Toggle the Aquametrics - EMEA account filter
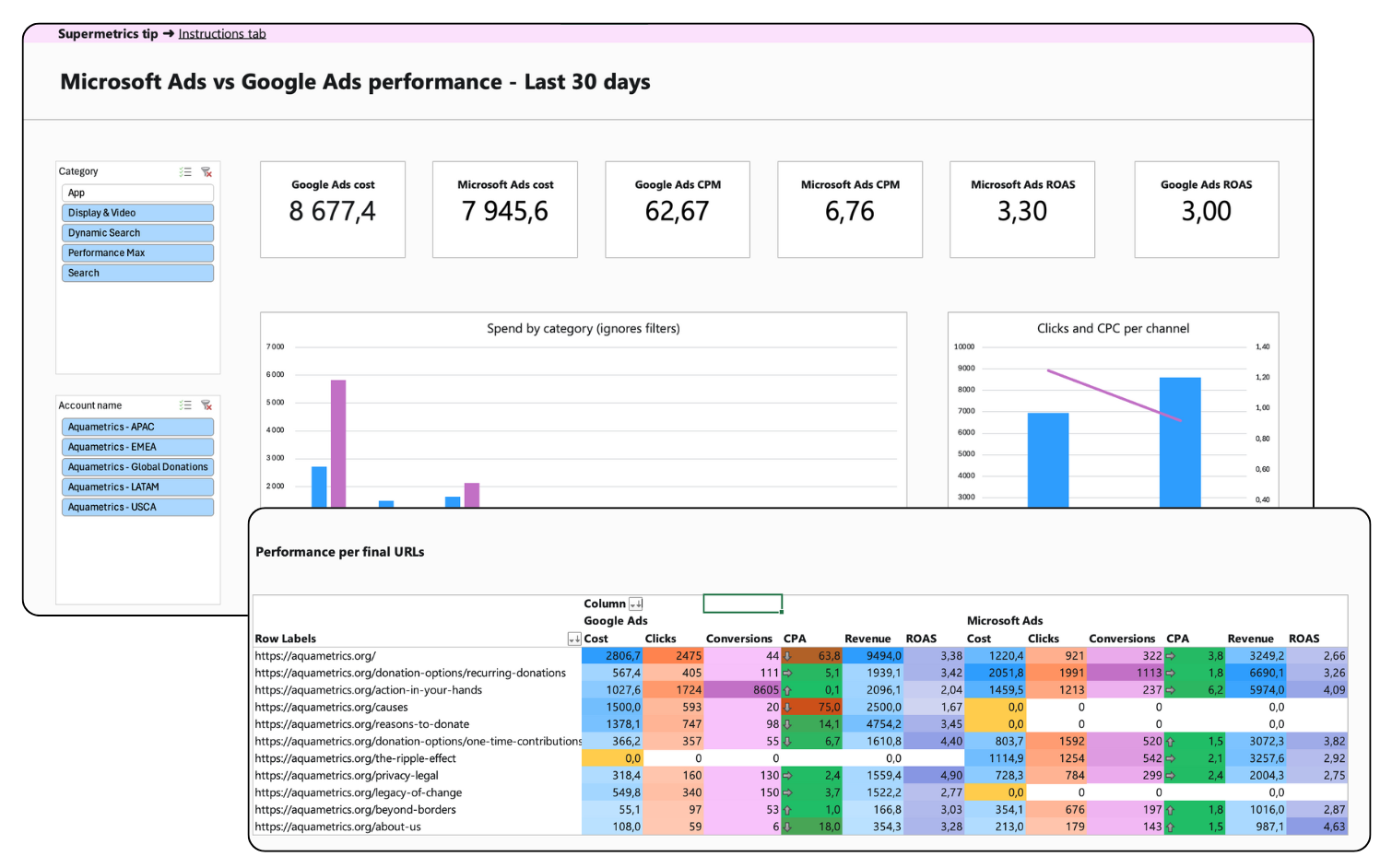This screenshot has height=868, width=1392. click(x=137, y=447)
